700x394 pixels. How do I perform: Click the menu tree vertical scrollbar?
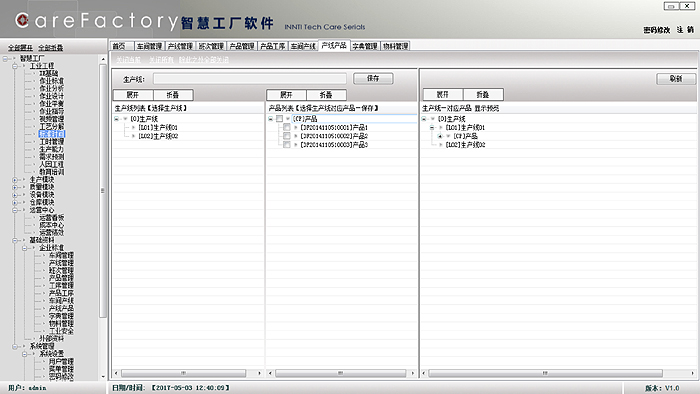pos(103,191)
